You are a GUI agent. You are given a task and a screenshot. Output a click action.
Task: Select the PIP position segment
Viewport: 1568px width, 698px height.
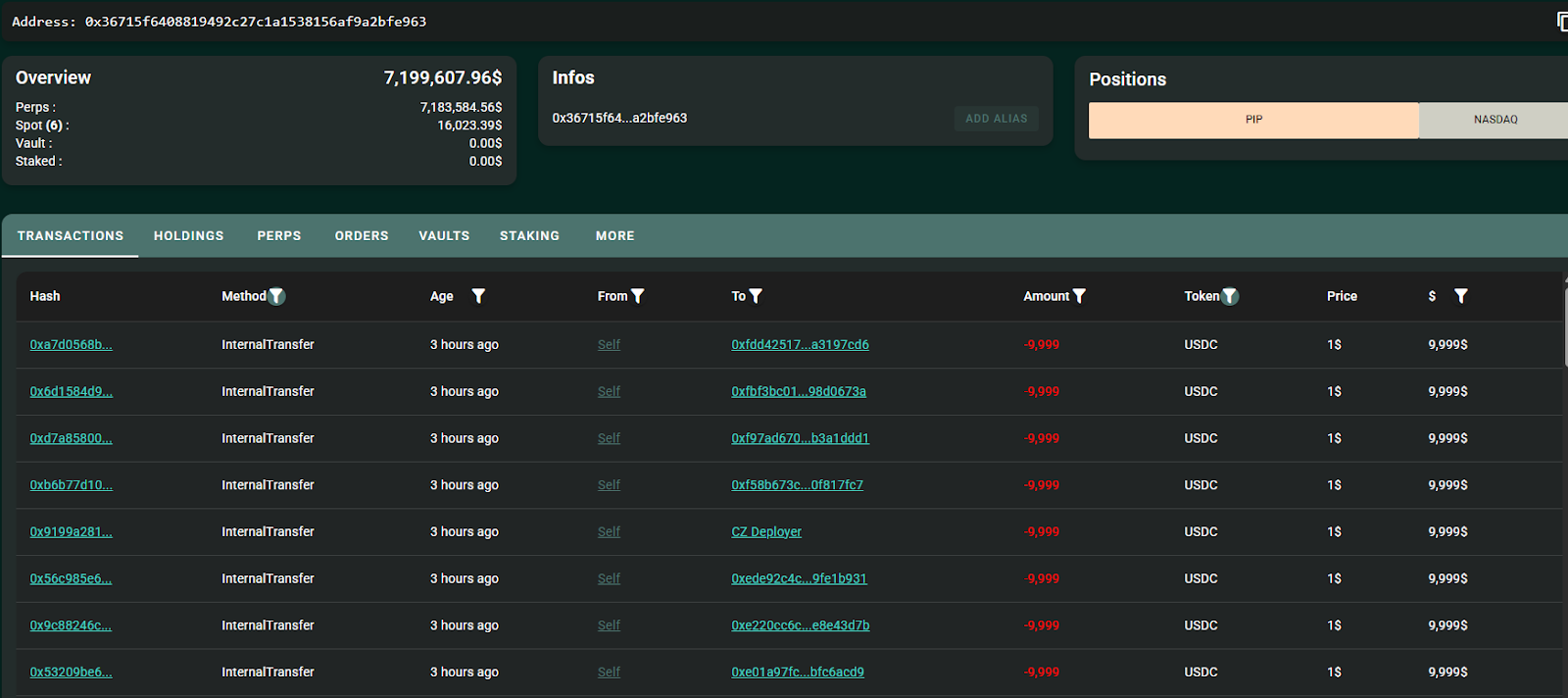[1253, 120]
